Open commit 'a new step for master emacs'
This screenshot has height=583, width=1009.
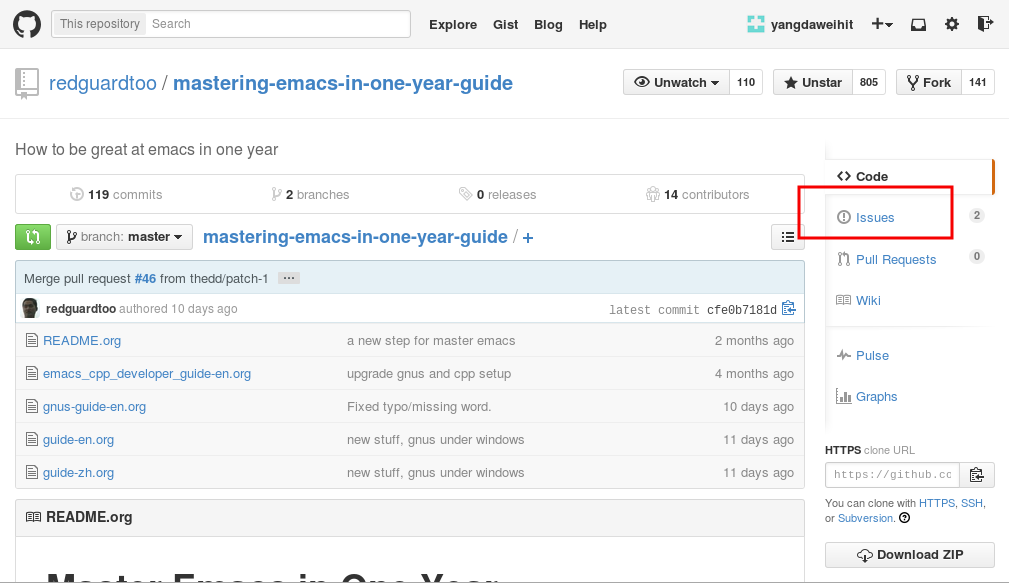(431, 340)
